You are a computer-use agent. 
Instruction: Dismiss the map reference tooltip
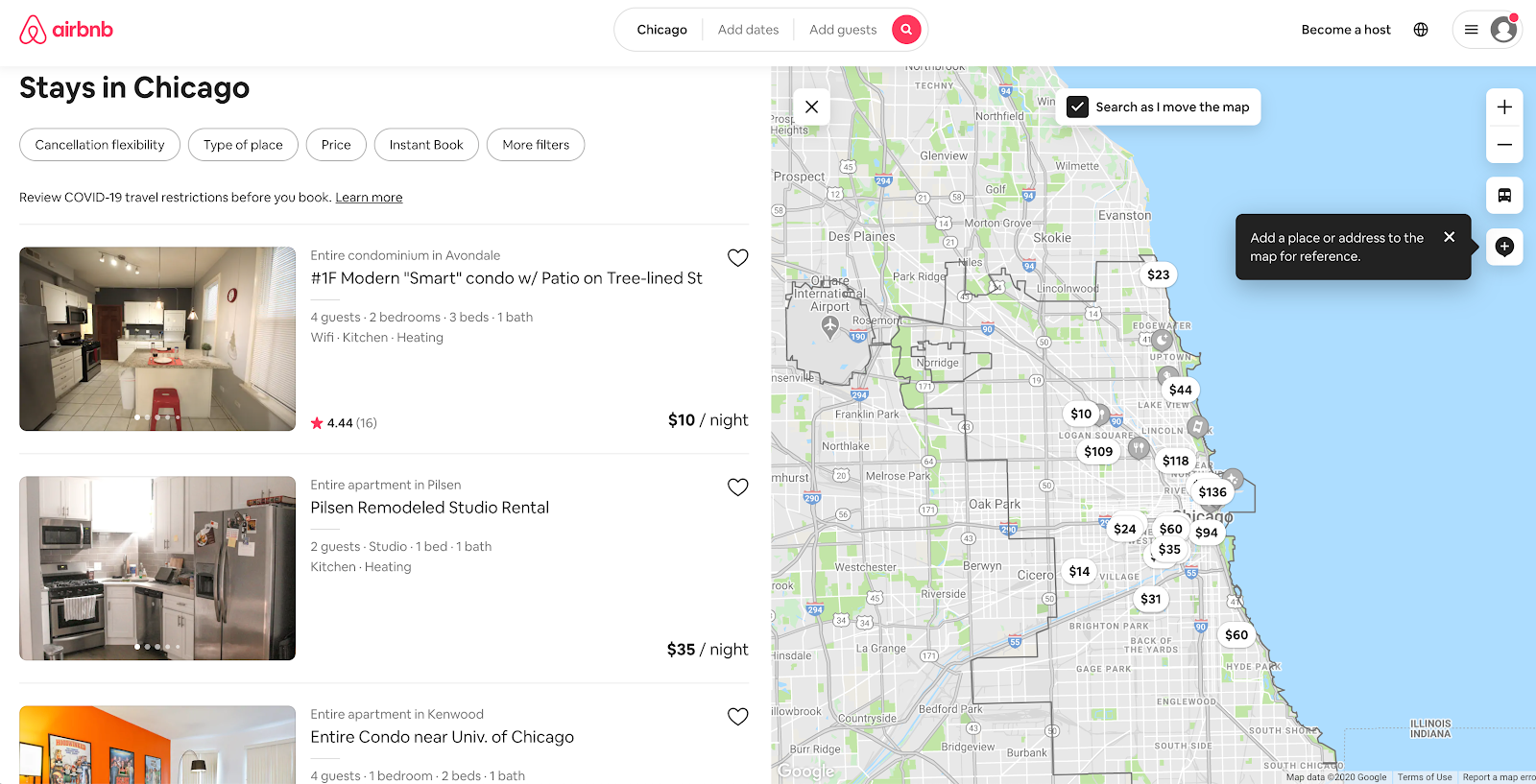(x=1450, y=237)
